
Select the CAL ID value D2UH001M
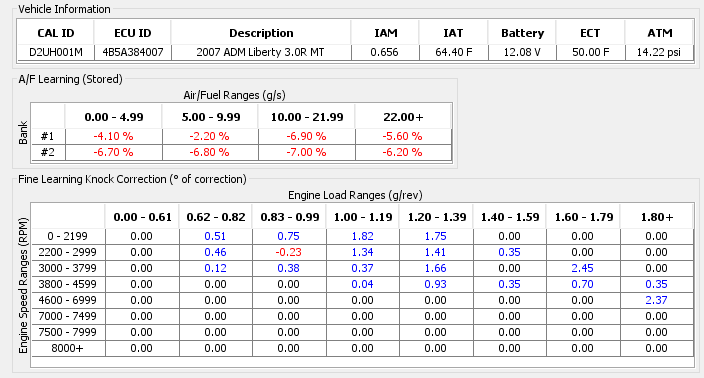point(56,52)
